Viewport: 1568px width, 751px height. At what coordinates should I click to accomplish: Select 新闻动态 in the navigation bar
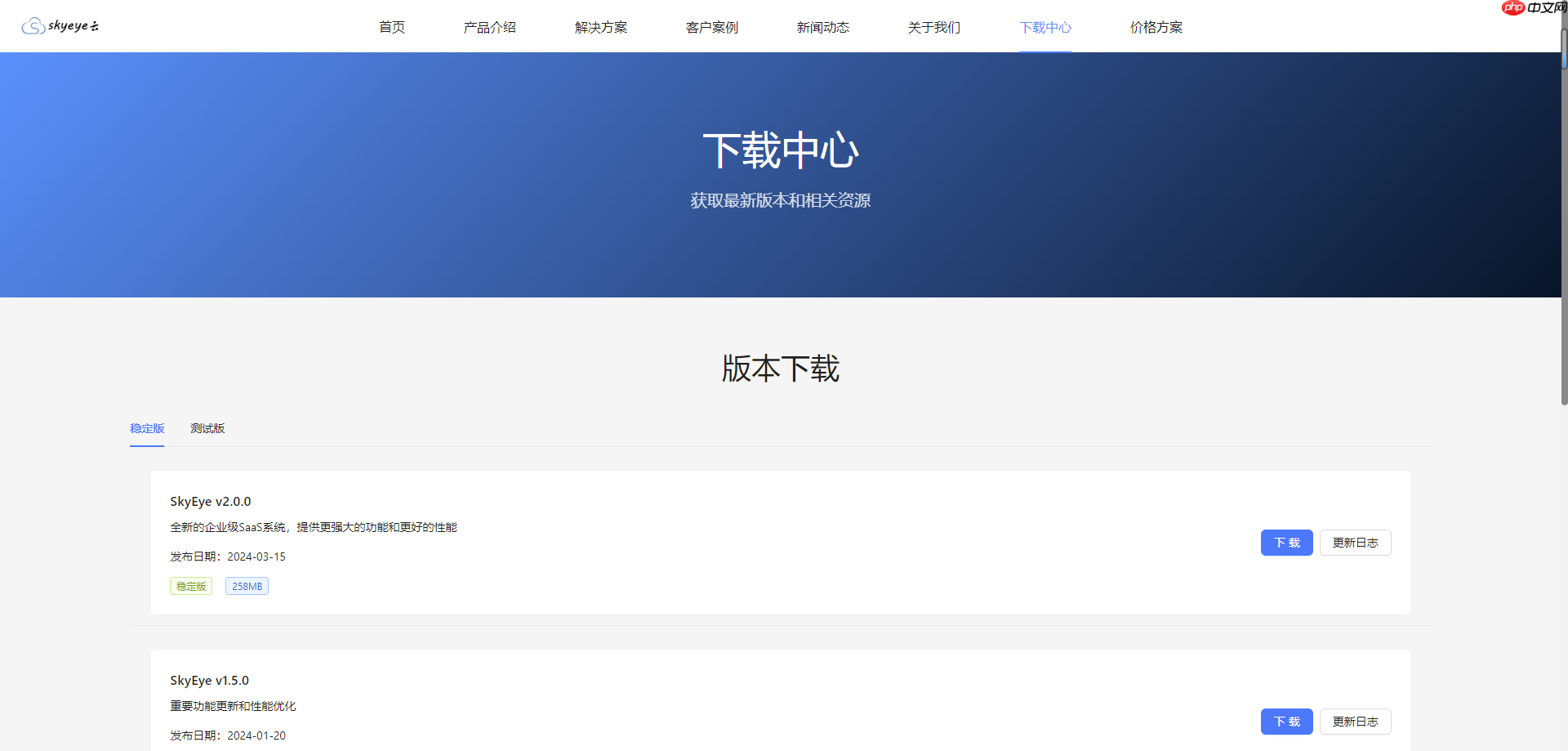tap(822, 27)
